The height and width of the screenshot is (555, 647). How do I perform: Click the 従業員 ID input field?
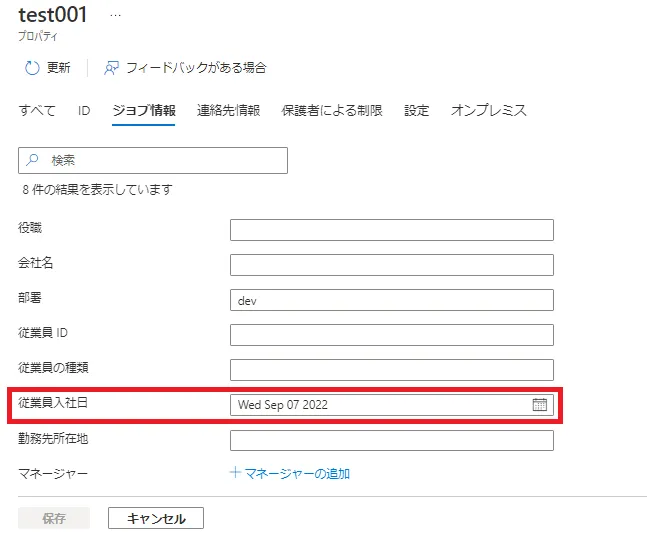(x=391, y=335)
